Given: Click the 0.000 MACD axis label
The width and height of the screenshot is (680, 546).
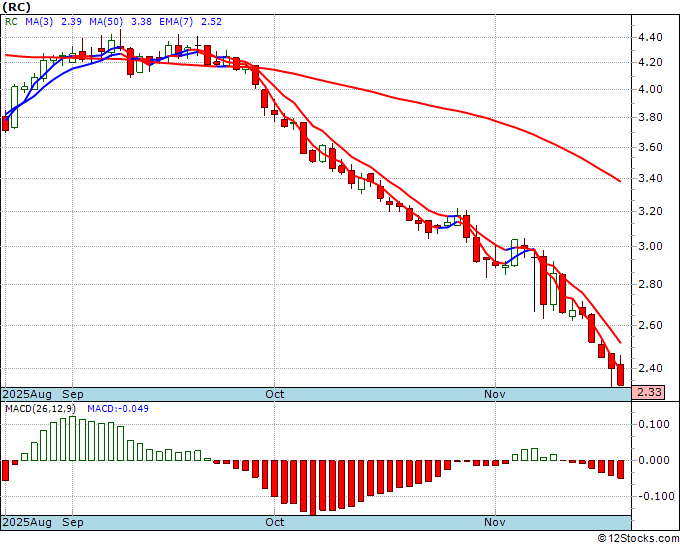Looking at the screenshot, I should click(654, 460).
